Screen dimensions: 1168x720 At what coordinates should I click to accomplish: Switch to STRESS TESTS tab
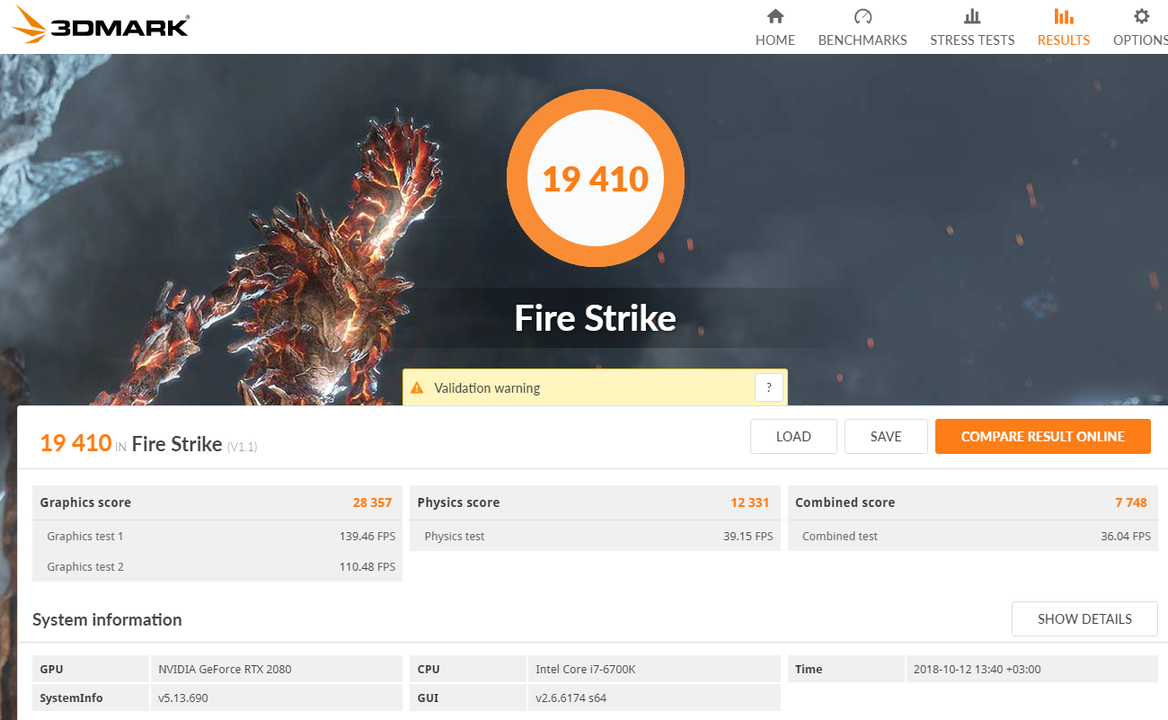tap(972, 28)
